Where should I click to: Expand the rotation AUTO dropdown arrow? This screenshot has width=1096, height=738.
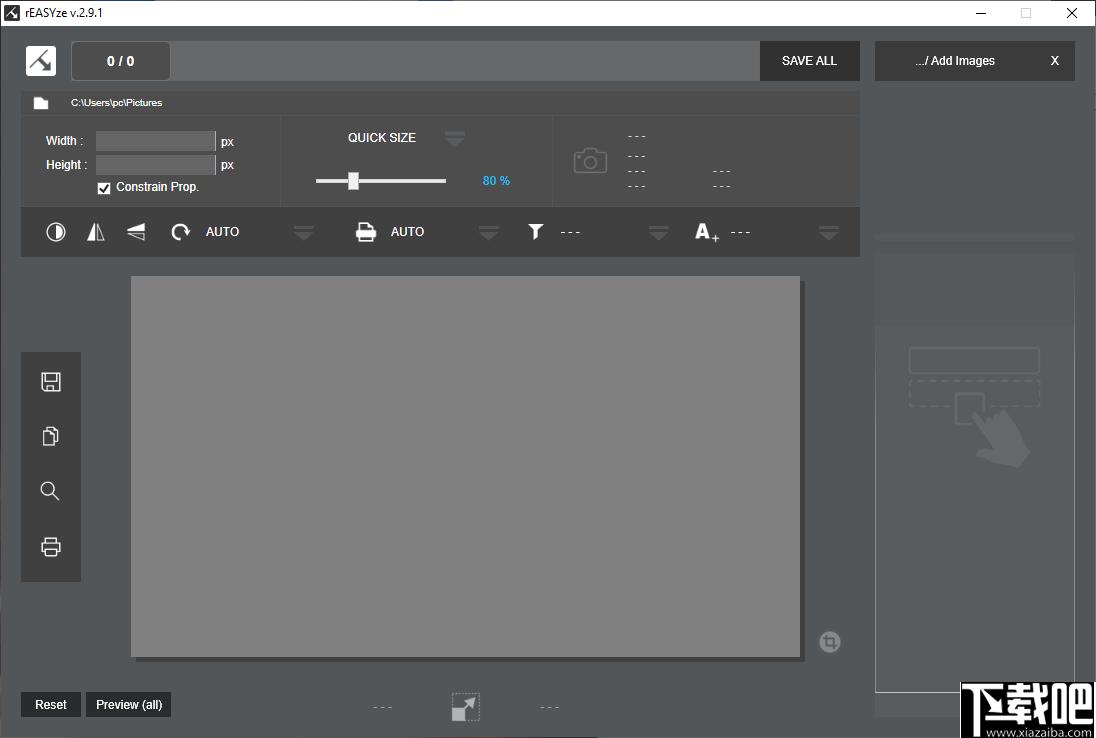303,233
